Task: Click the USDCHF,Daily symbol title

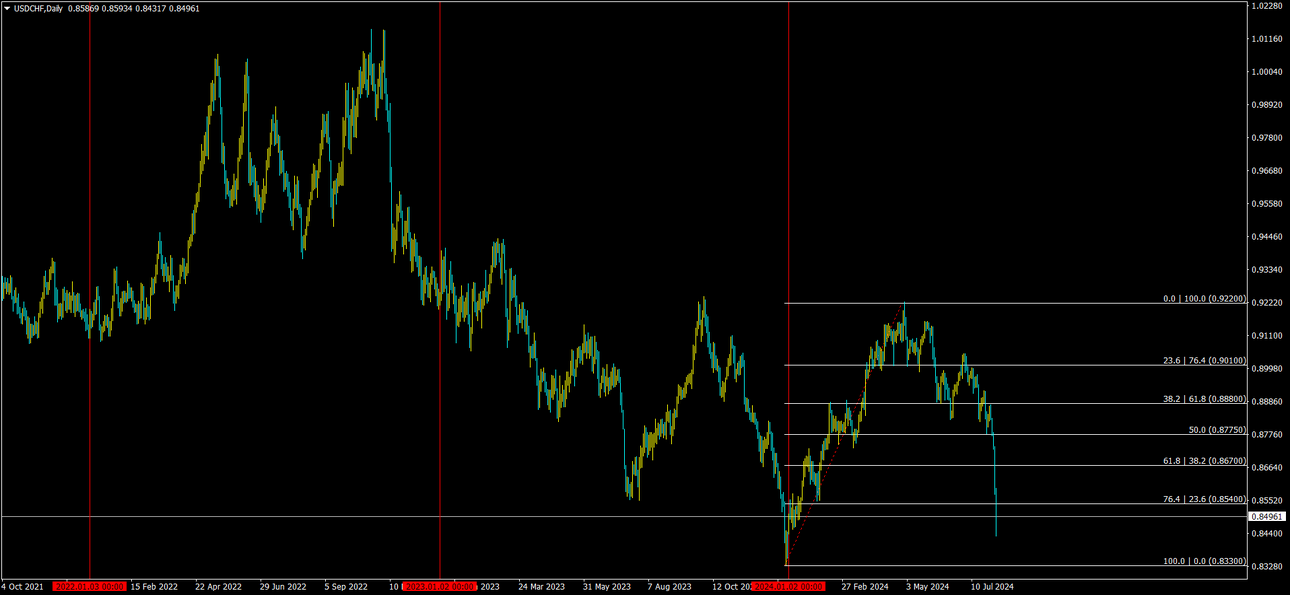Action: [38, 8]
